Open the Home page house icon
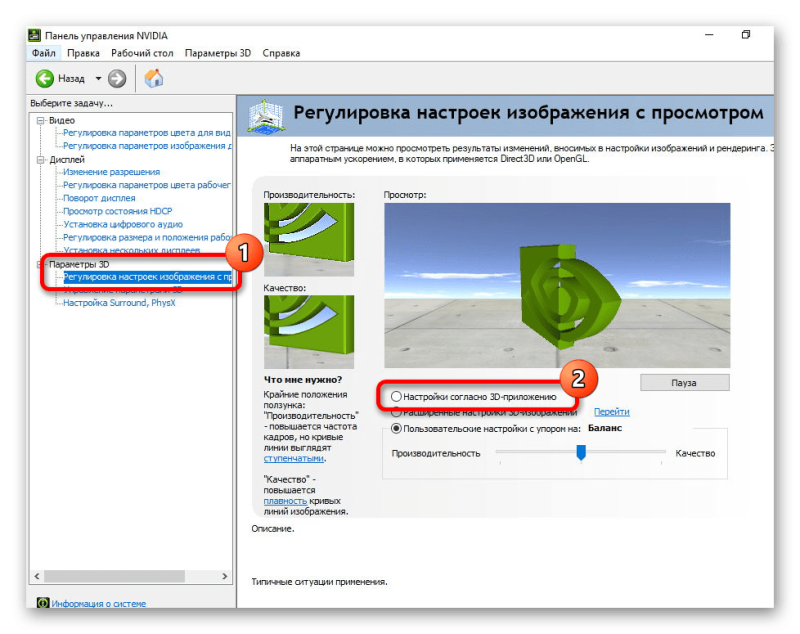Viewport: 800px width, 634px height. 154,78
